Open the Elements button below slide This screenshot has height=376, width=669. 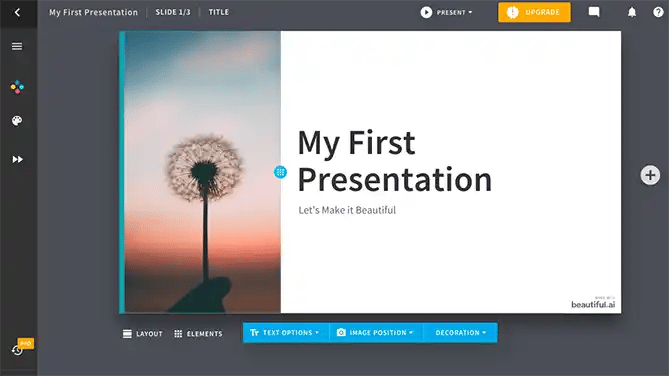click(198, 334)
